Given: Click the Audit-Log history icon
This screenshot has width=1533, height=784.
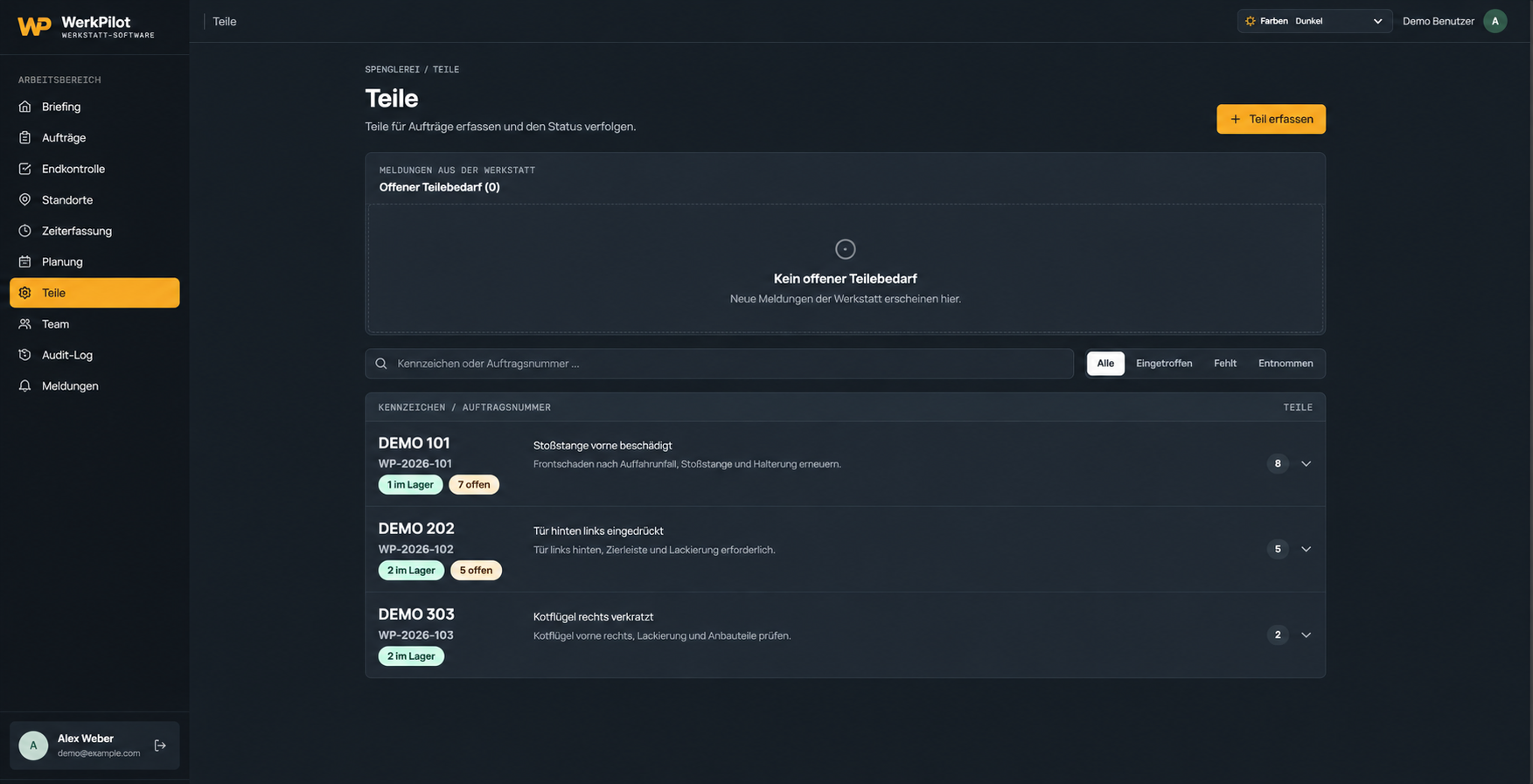Looking at the screenshot, I should click(24, 355).
